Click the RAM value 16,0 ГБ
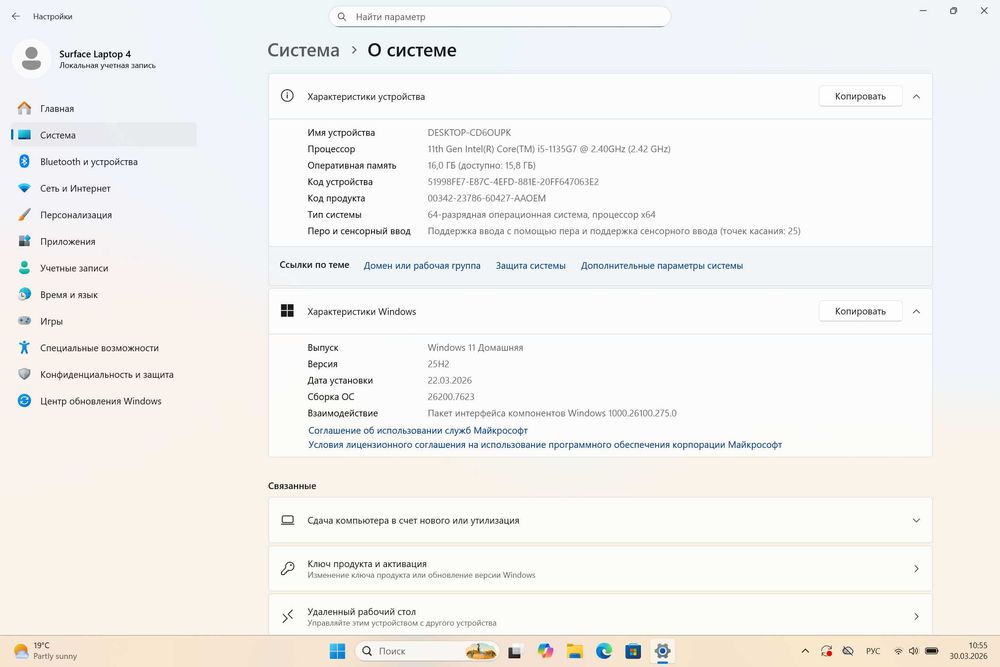Screen dimensions: 1000x667 (x=482, y=165)
